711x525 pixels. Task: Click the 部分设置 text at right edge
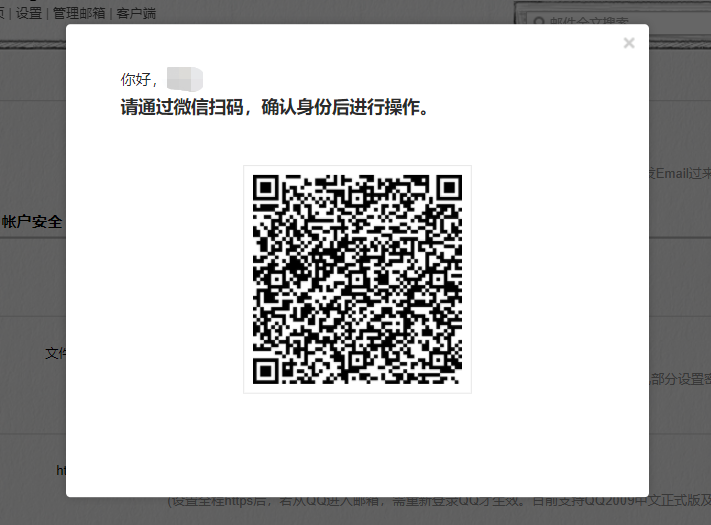680,379
